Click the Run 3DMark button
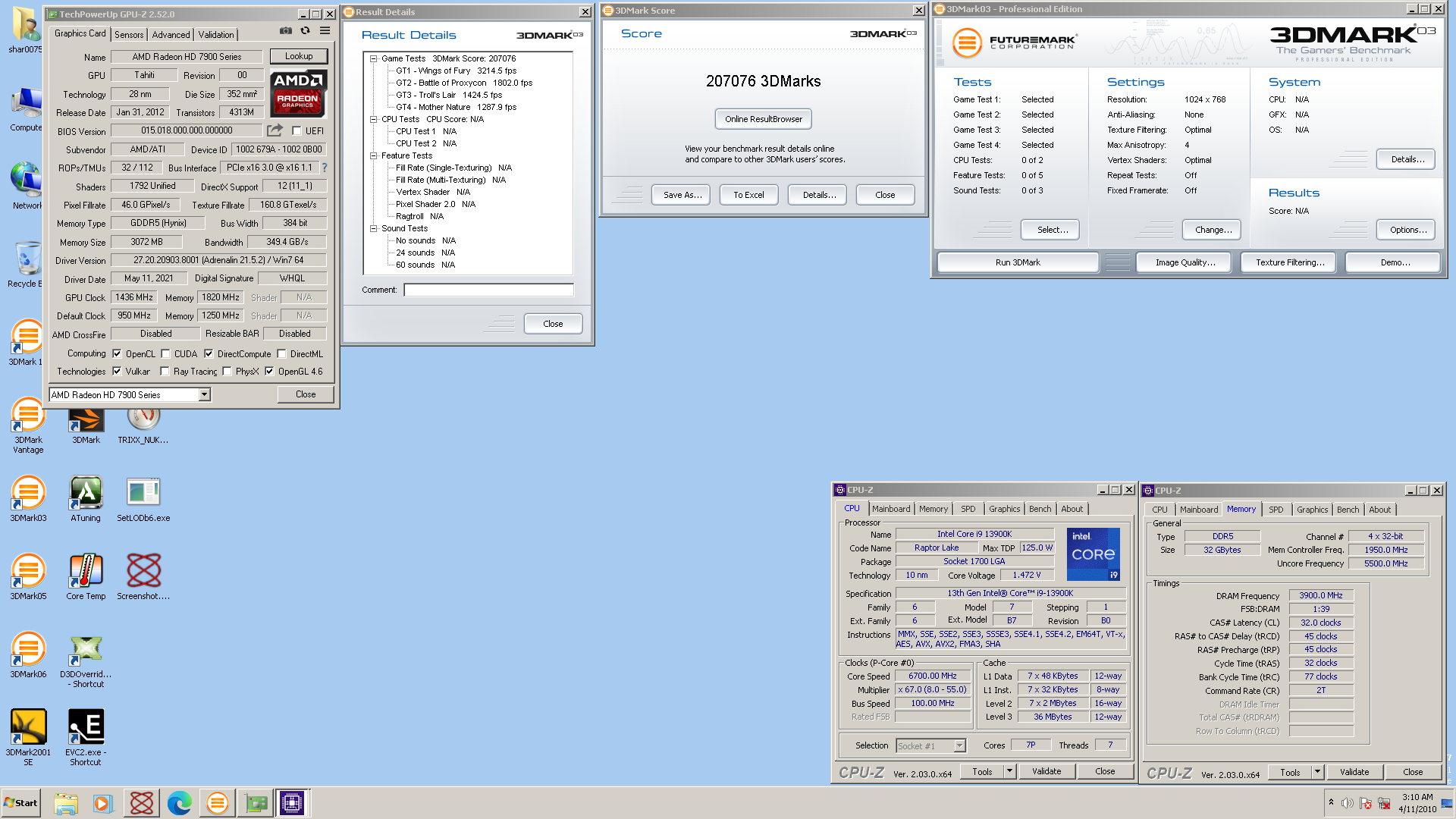 [1018, 262]
